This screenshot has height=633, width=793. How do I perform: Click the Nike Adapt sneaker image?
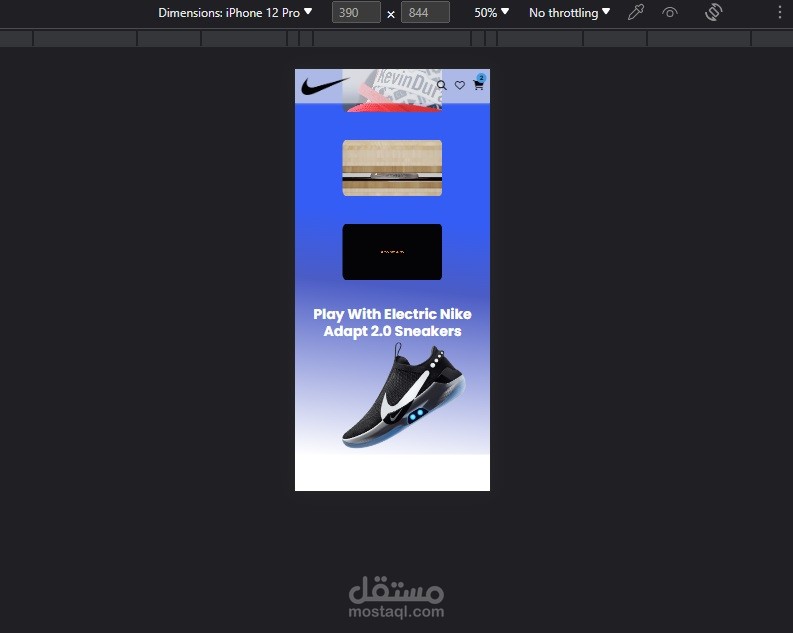click(403, 396)
